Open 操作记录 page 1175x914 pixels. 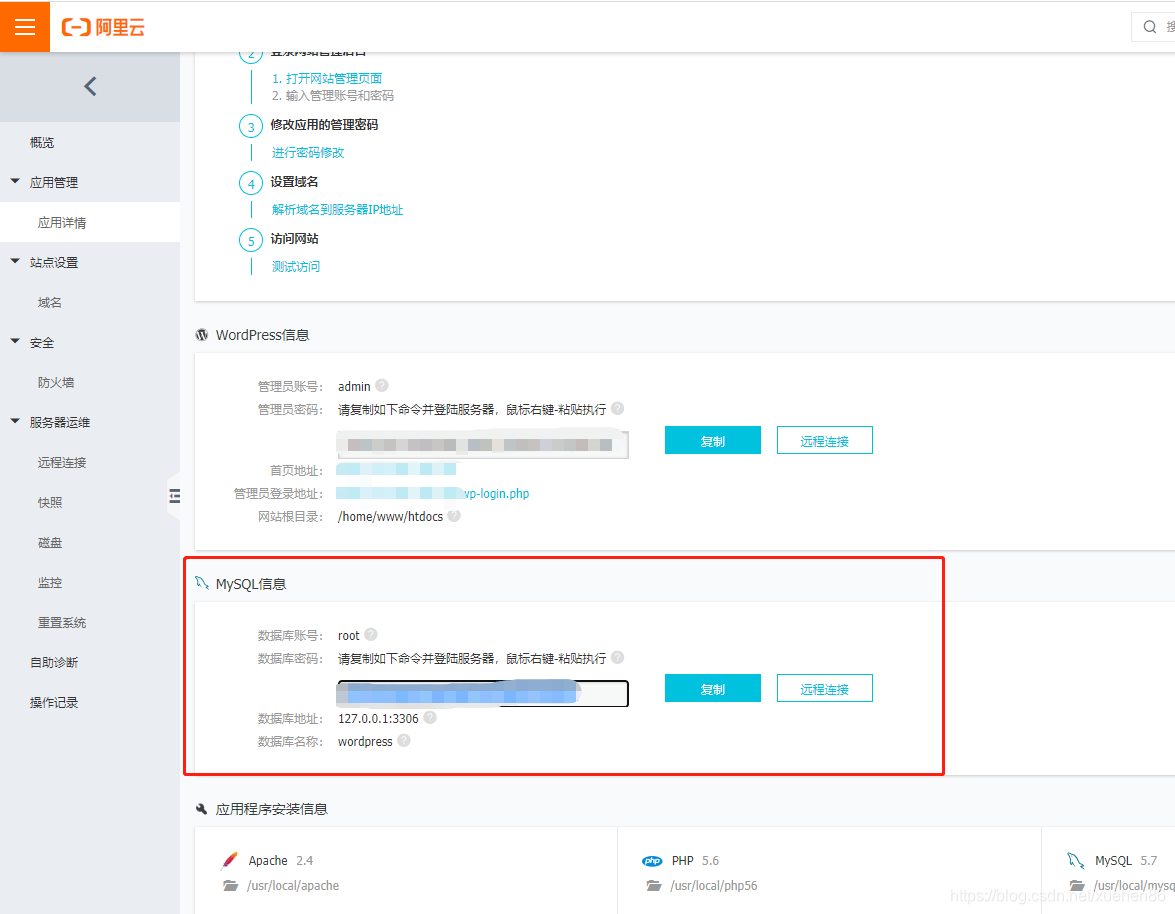(x=54, y=703)
